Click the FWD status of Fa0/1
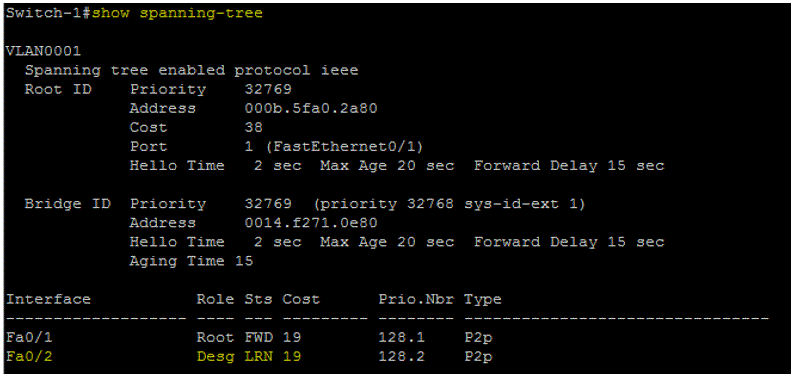This screenshot has height=378, width=795. click(x=258, y=338)
